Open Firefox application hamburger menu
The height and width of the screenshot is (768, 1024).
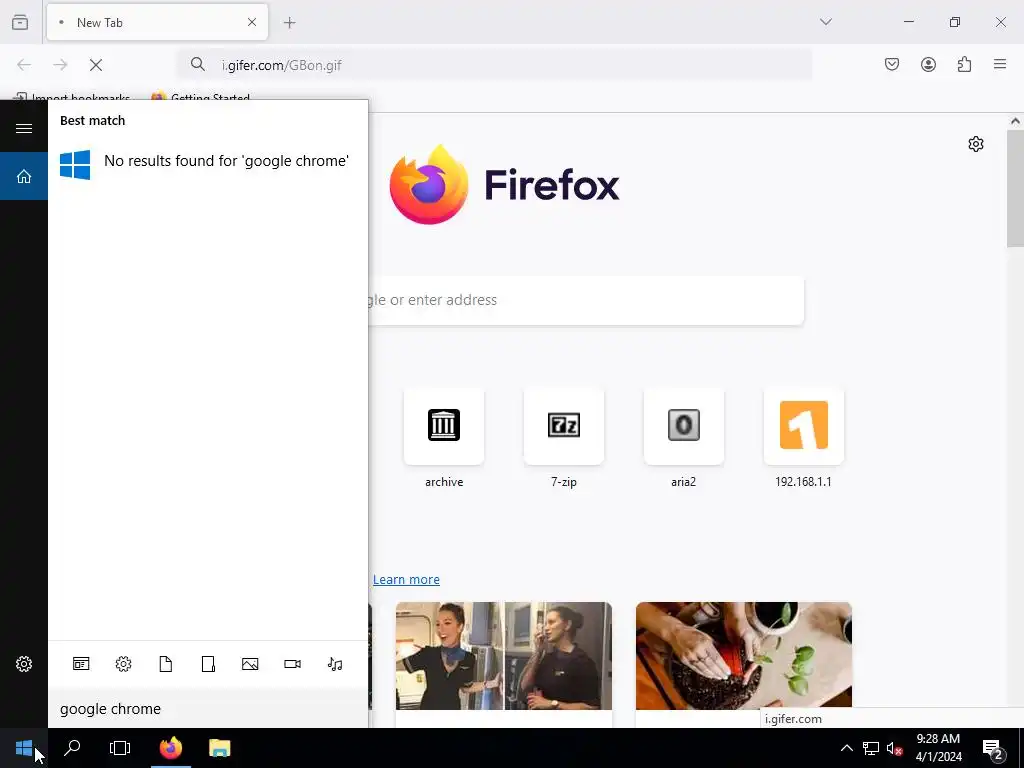(1000, 64)
